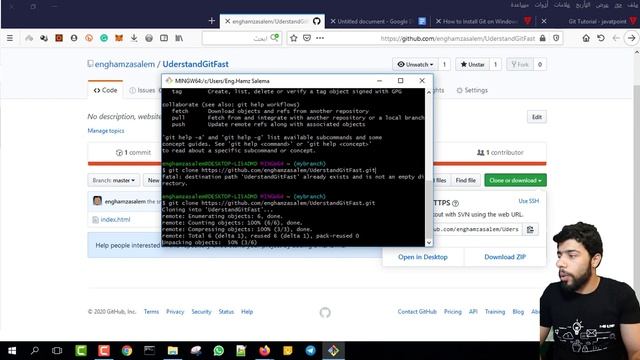Click the green Grammarly extension icon
Screen dimensions: 640x360
104,38
